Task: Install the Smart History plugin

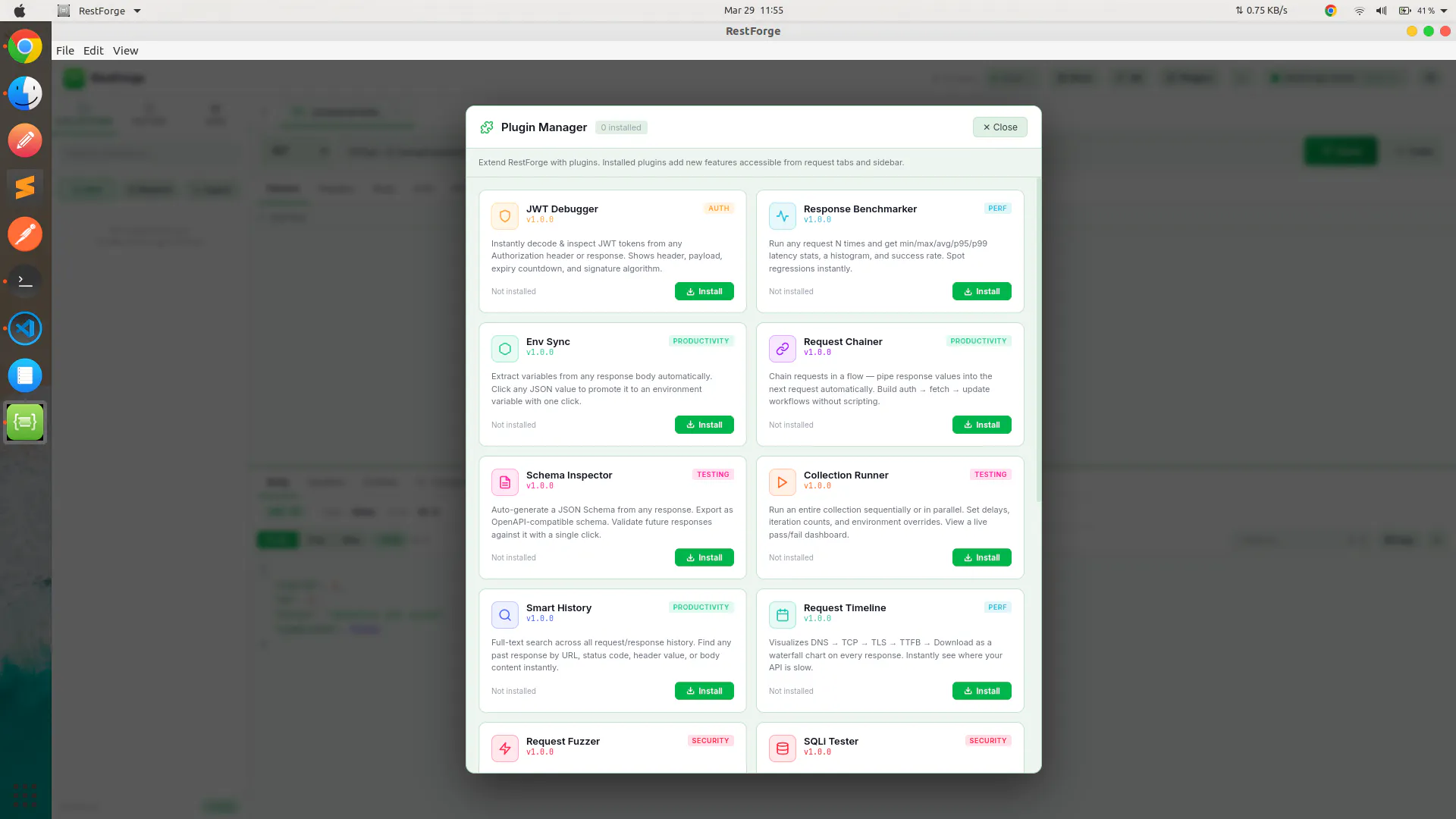Action: (x=704, y=691)
